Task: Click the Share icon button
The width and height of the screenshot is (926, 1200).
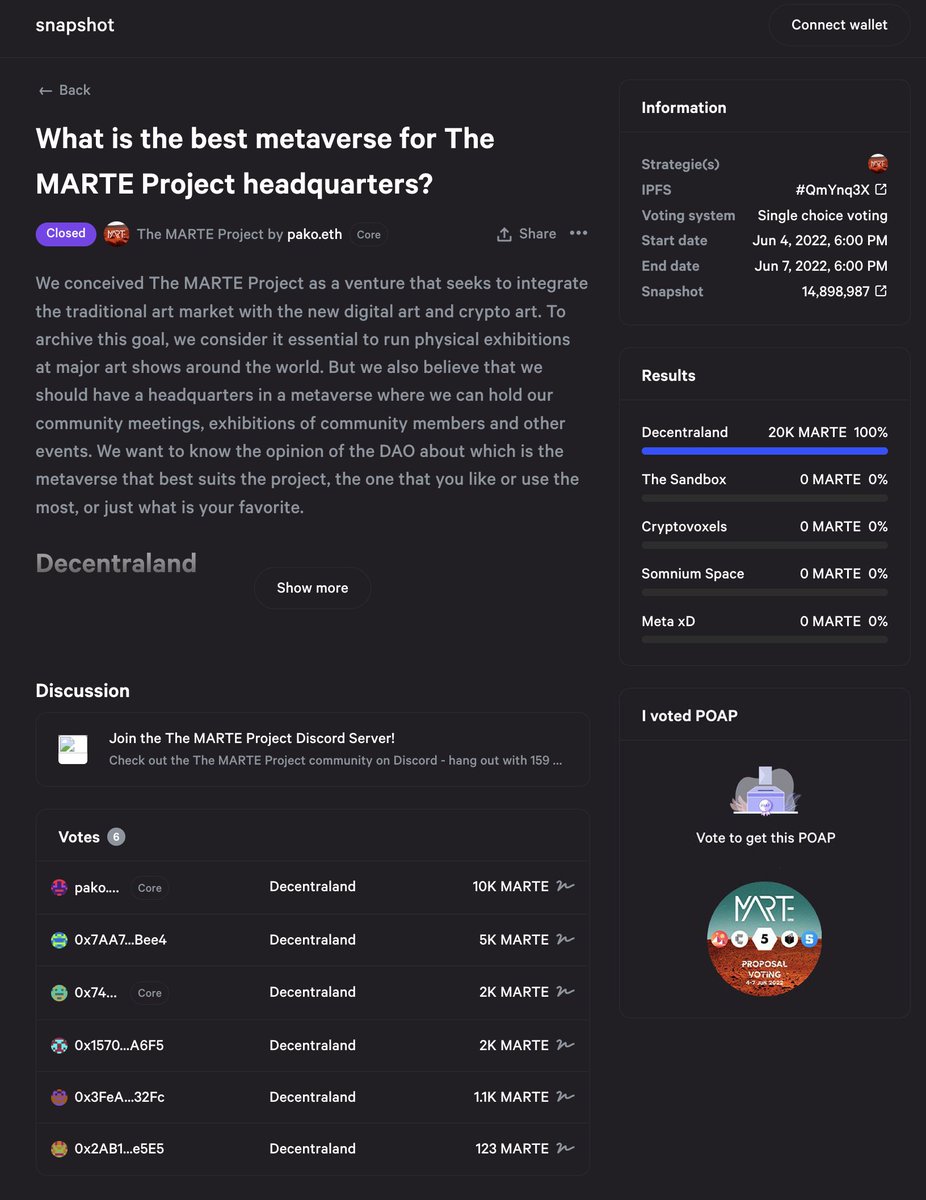Action: pos(526,234)
